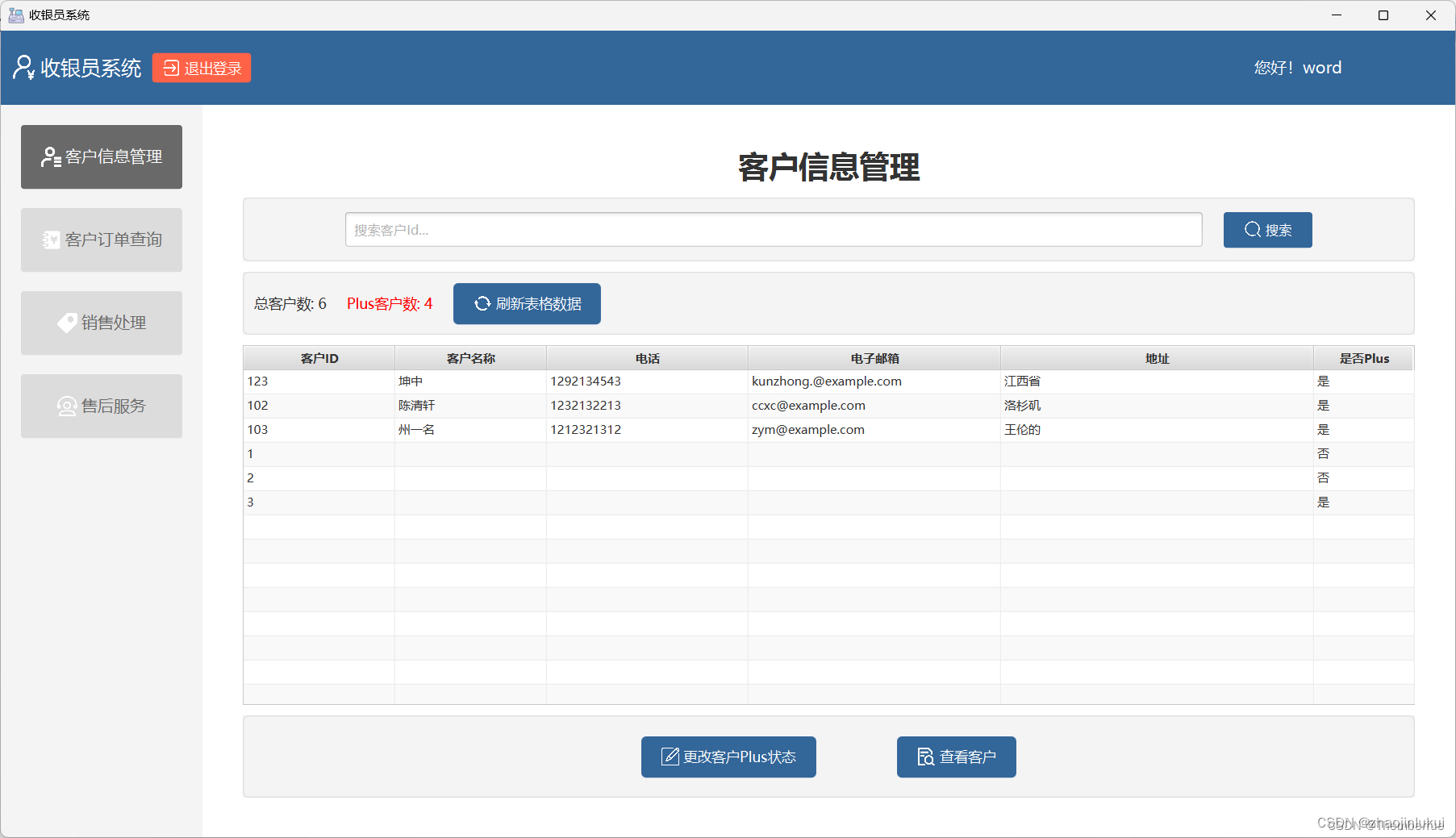This screenshot has height=838, width=1456.
Task: Click the 客户名称 column header
Action: pyautogui.click(x=470, y=358)
